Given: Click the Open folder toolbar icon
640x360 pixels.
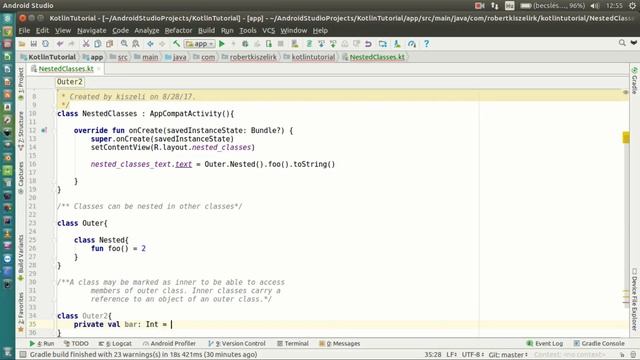Looking at the screenshot, I should [22, 44].
